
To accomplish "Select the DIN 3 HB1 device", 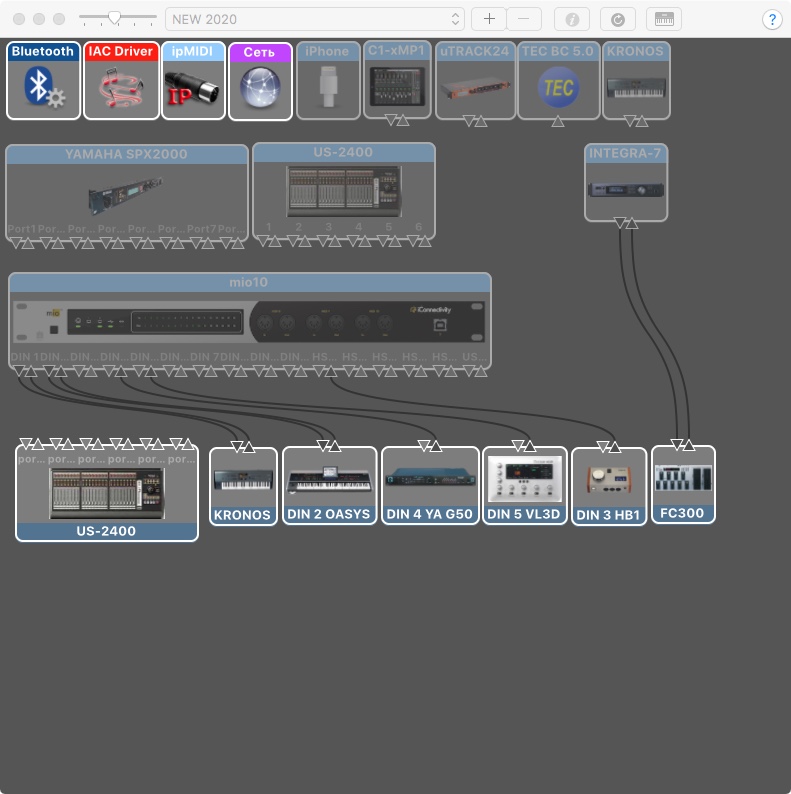I will click(609, 486).
